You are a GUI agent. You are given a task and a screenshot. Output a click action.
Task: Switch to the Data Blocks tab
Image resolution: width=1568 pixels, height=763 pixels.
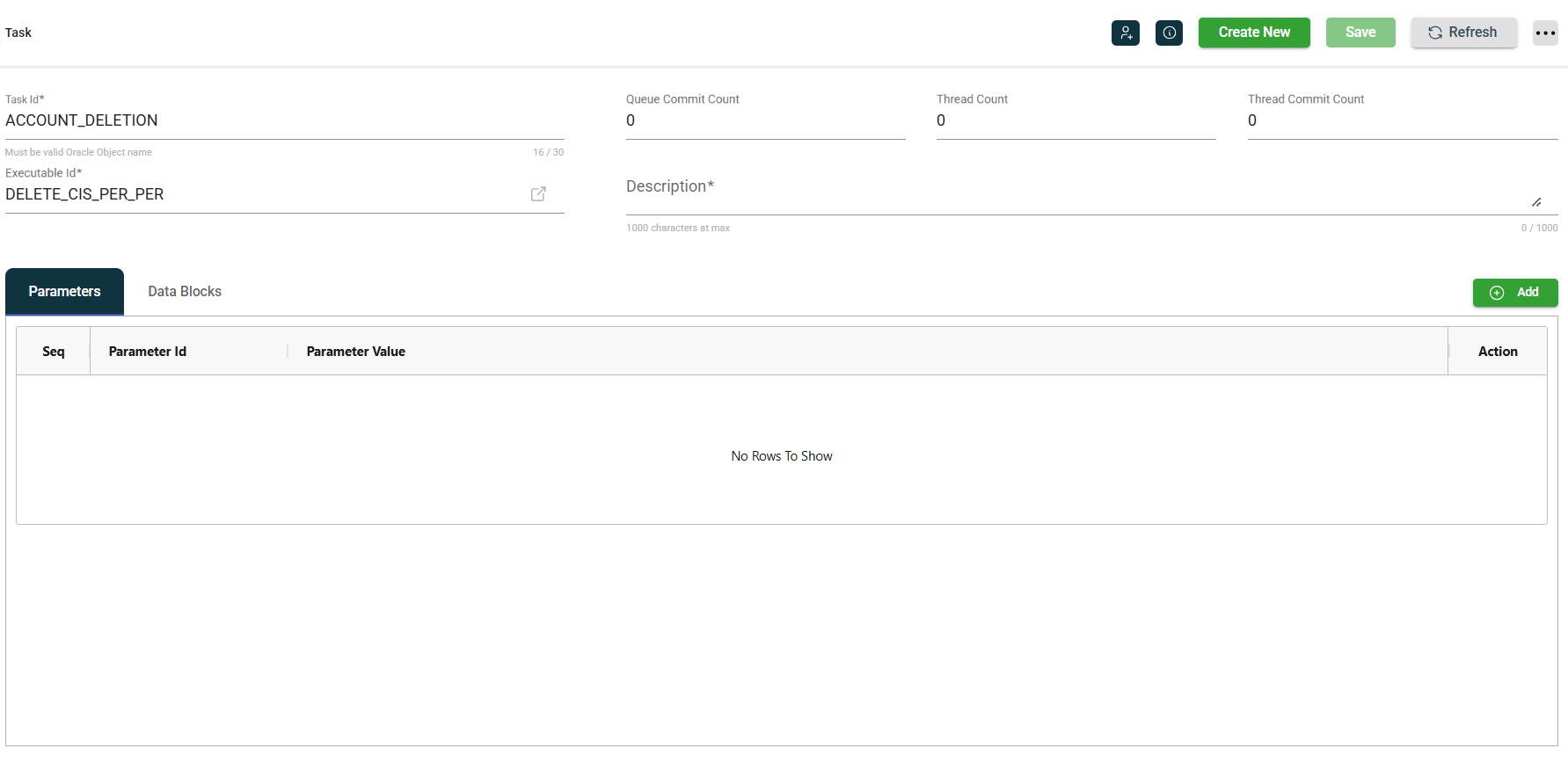point(185,292)
